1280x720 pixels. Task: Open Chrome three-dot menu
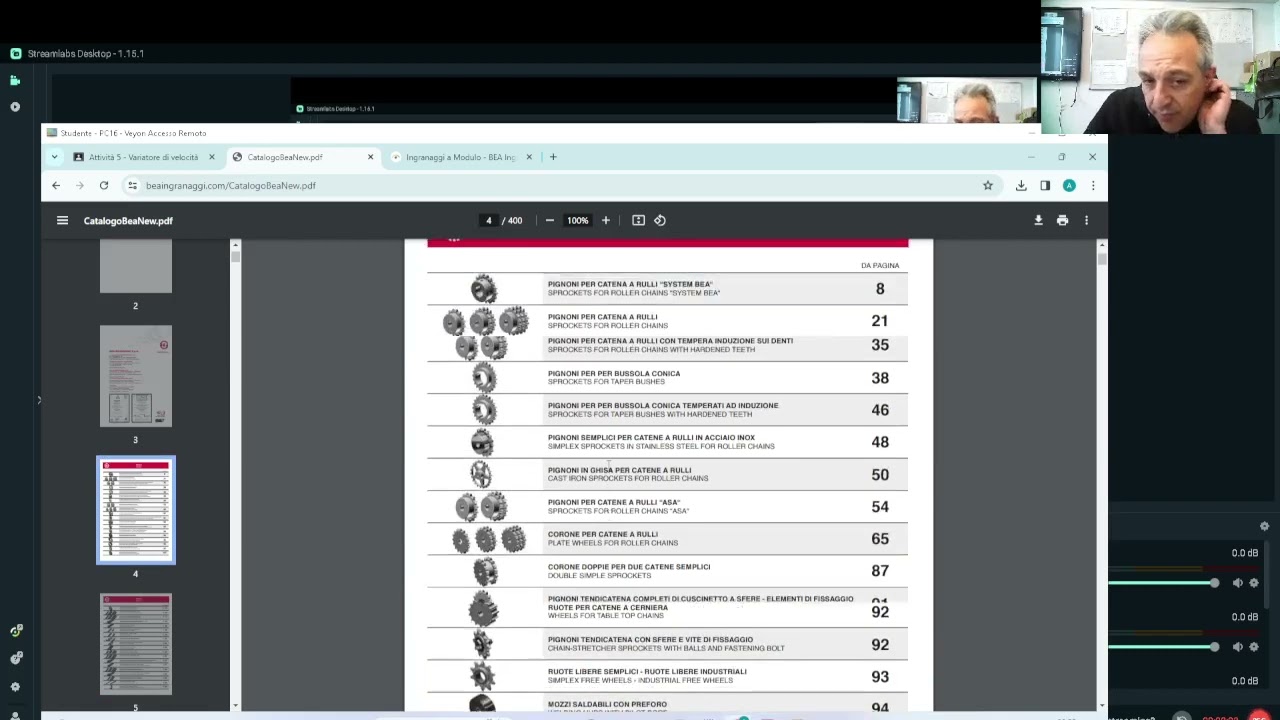pyautogui.click(x=1093, y=185)
